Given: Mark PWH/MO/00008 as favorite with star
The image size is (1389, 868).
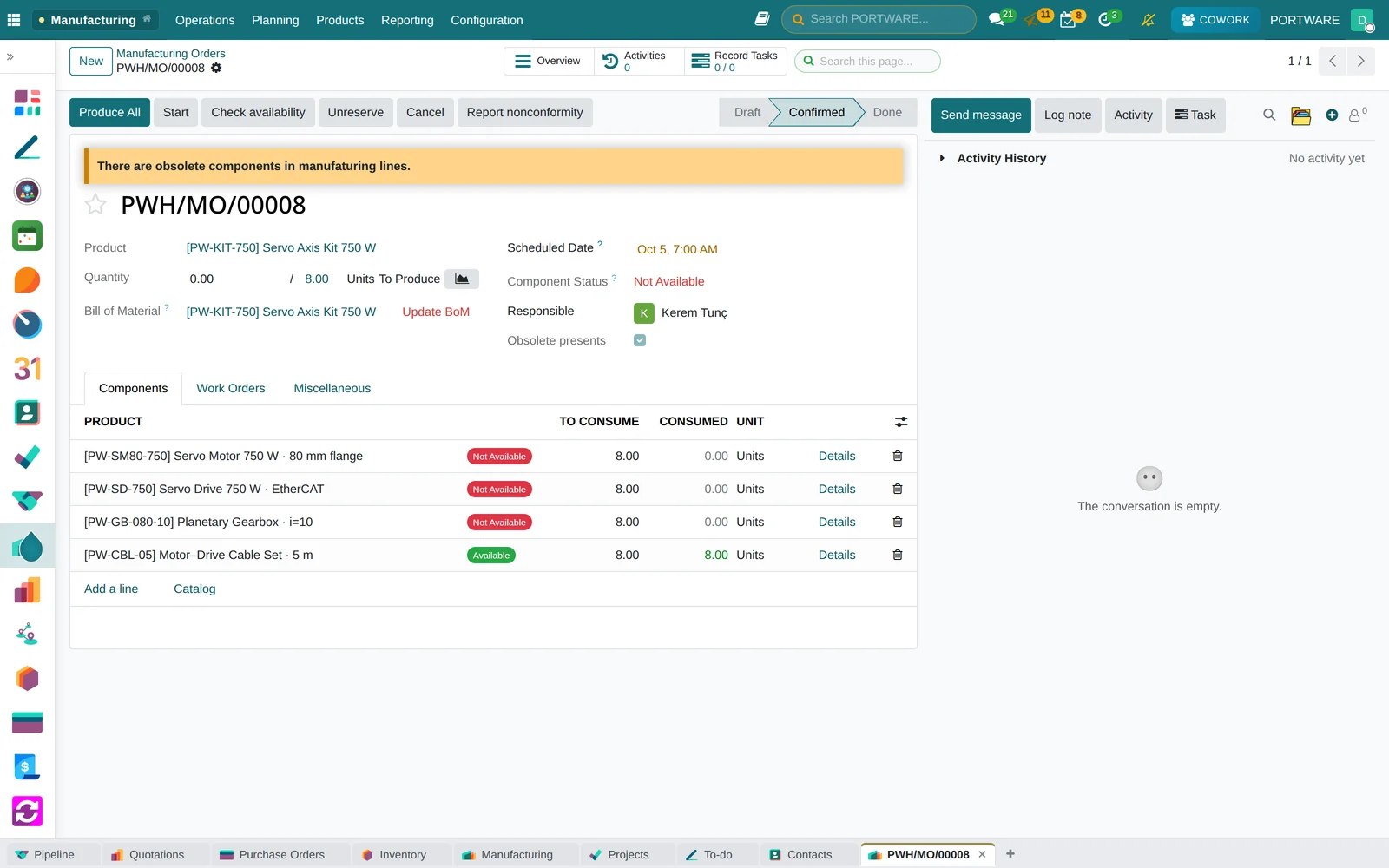Looking at the screenshot, I should pyautogui.click(x=95, y=205).
